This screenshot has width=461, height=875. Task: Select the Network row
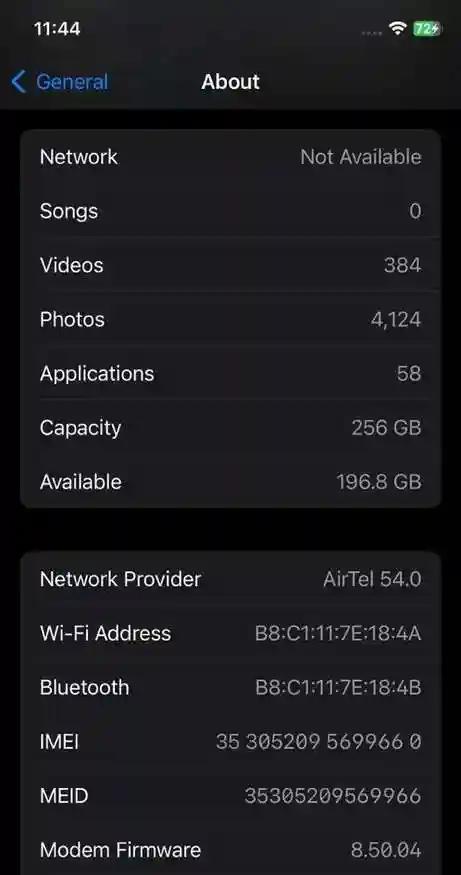(230, 157)
